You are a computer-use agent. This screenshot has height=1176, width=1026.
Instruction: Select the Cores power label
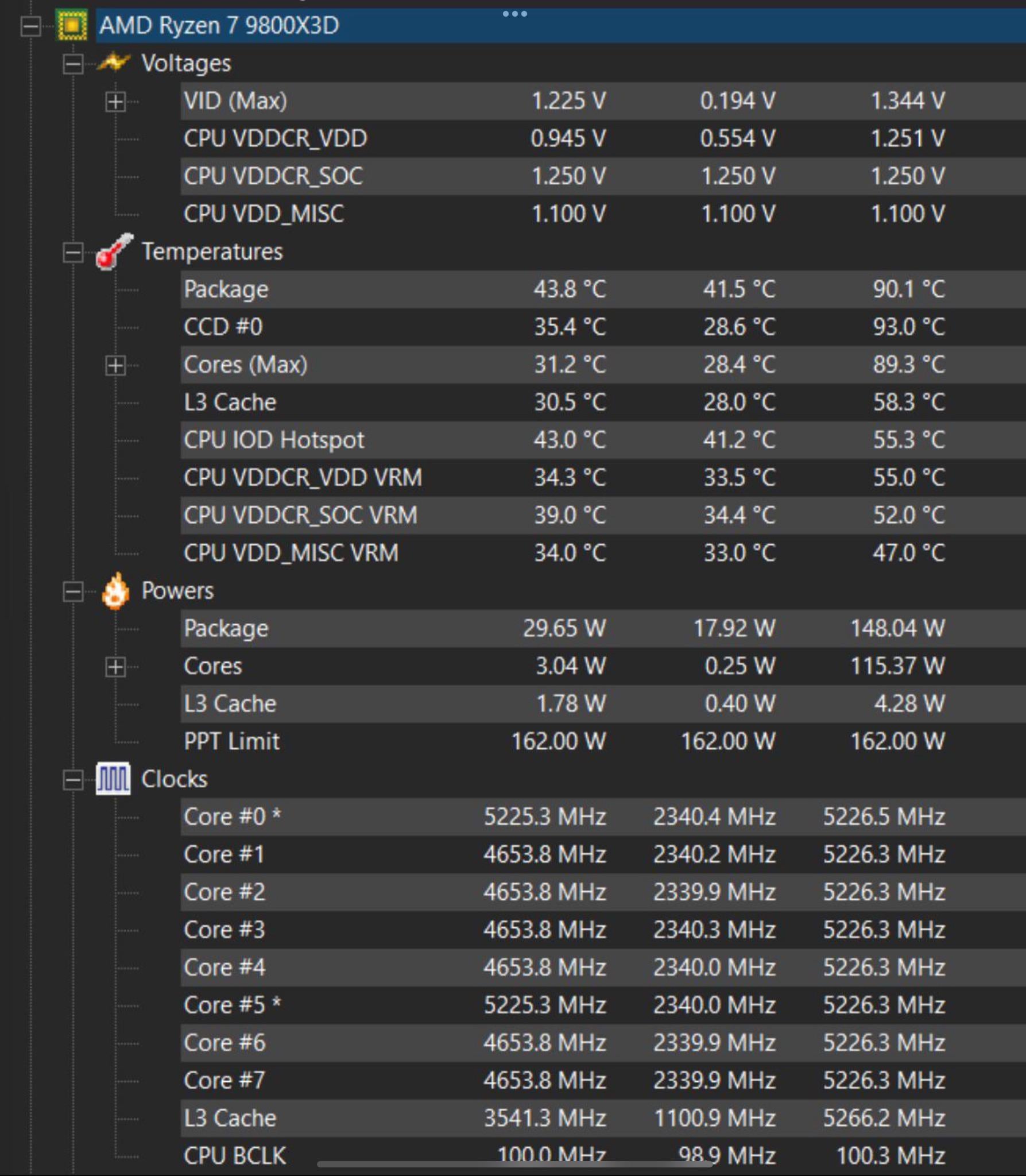212,666
